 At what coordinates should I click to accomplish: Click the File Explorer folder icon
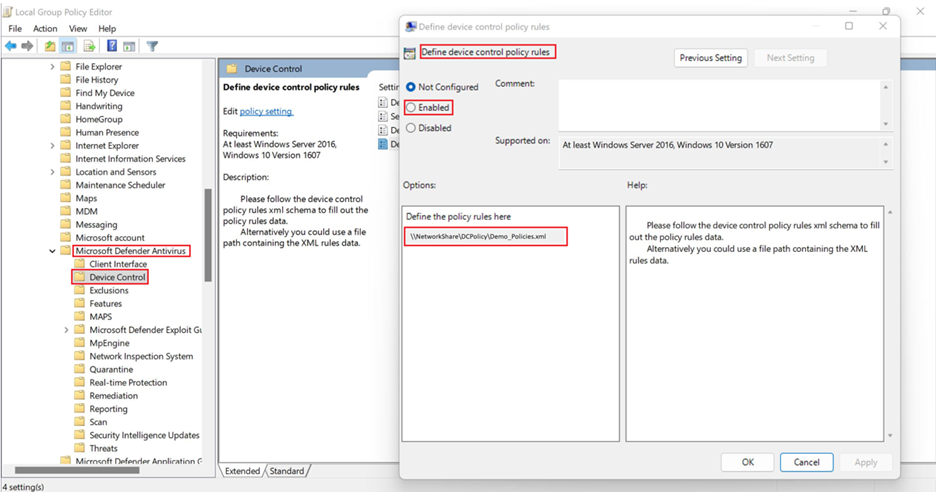pyautogui.click(x=66, y=66)
